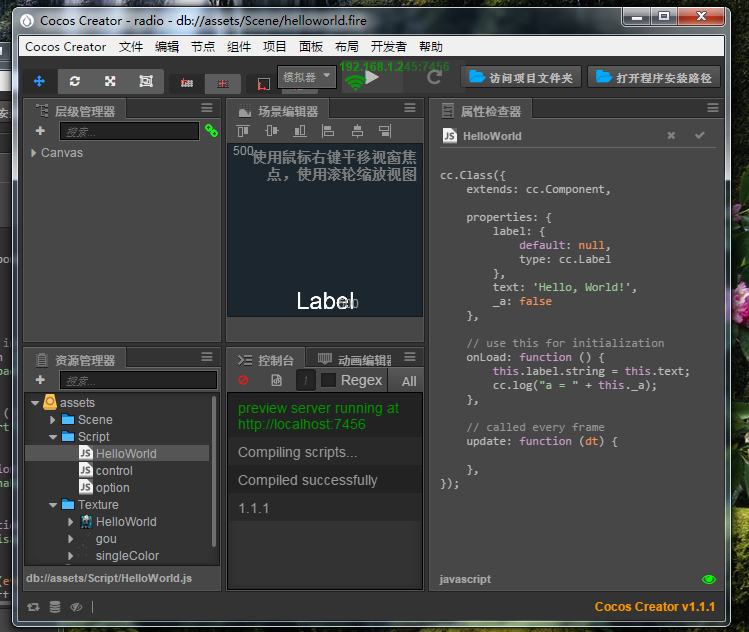Select the Rotate transform tool
749x632 pixels.
tap(75, 81)
